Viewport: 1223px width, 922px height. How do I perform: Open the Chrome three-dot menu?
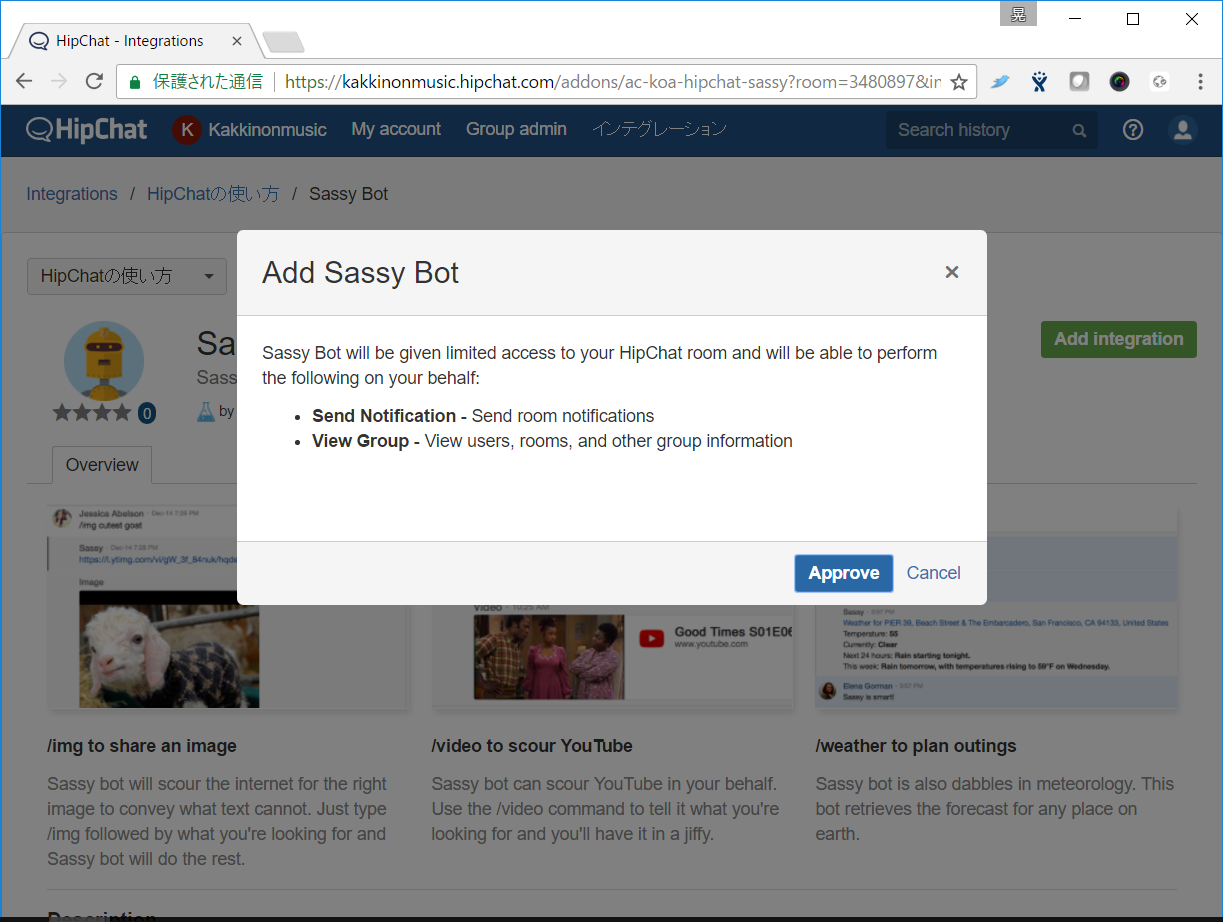coord(1200,82)
